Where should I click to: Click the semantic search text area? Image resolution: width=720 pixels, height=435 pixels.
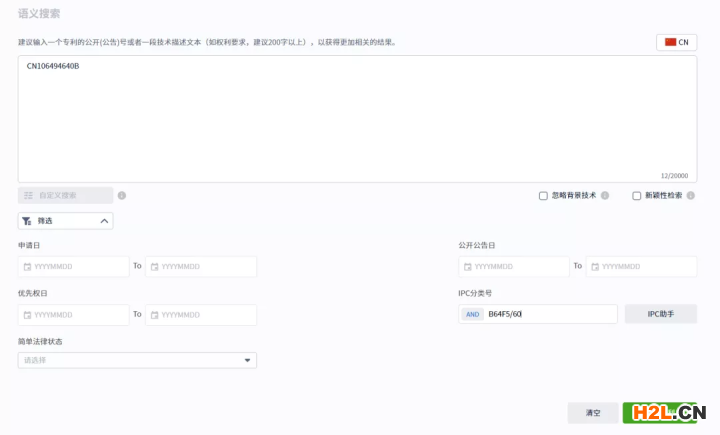357,119
